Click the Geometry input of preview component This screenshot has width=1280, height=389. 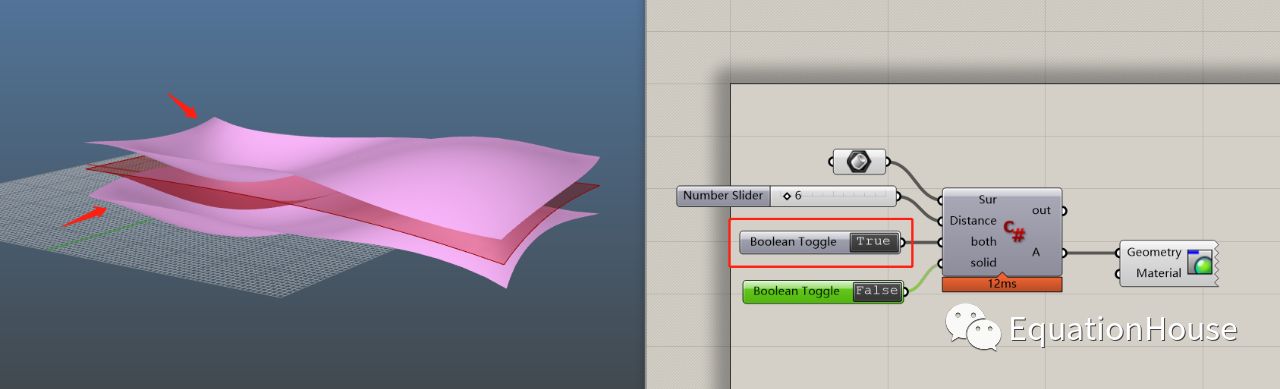(1153, 252)
